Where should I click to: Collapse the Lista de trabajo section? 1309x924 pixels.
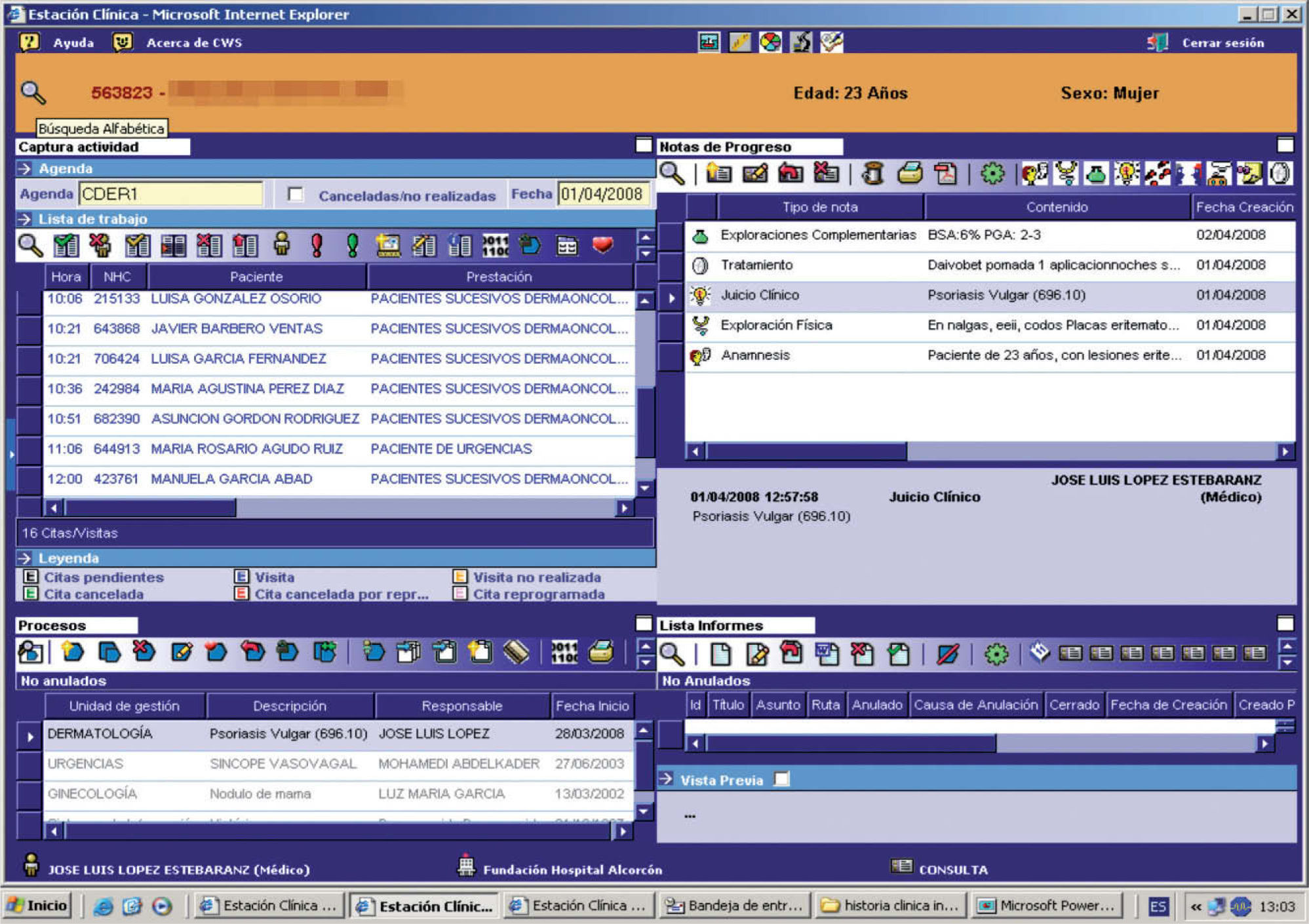pos(25,219)
